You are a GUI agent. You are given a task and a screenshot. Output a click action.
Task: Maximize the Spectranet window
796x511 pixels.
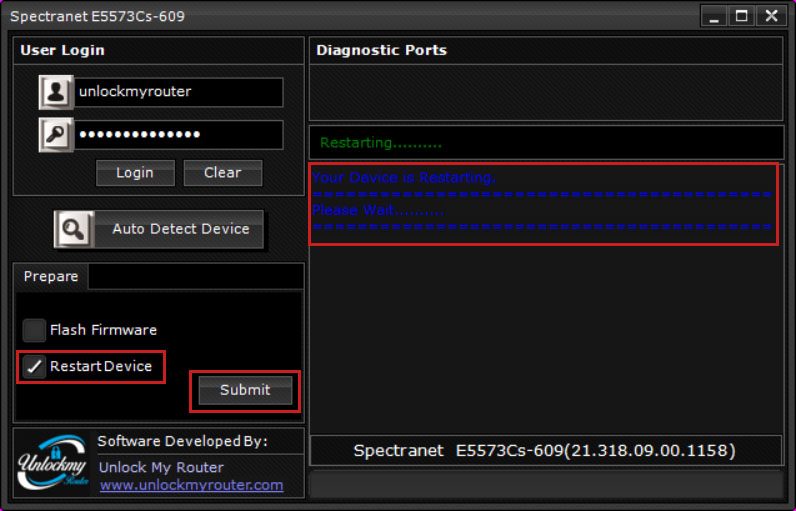point(742,16)
